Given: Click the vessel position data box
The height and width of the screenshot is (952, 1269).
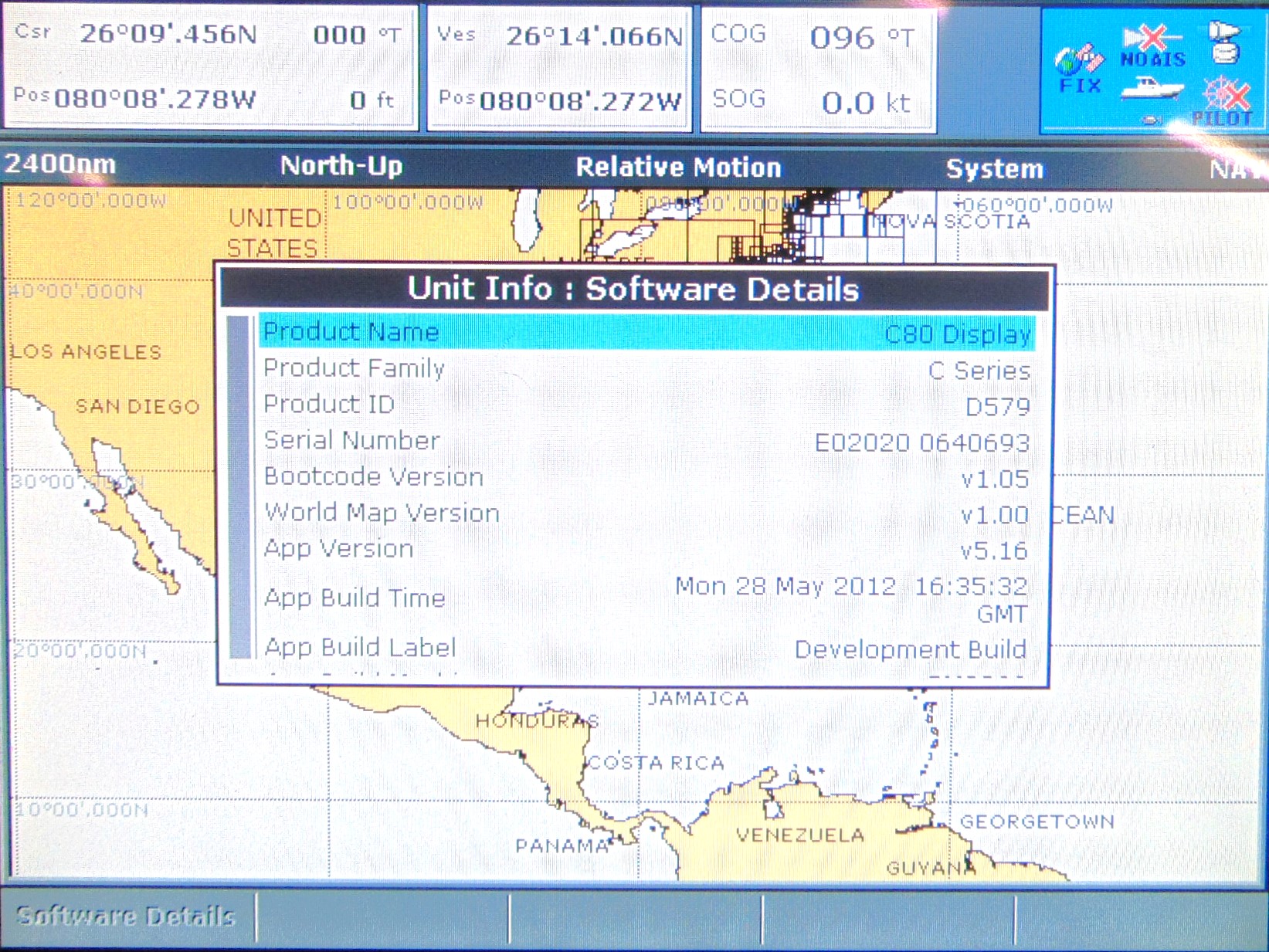Looking at the screenshot, I should [560, 68].
